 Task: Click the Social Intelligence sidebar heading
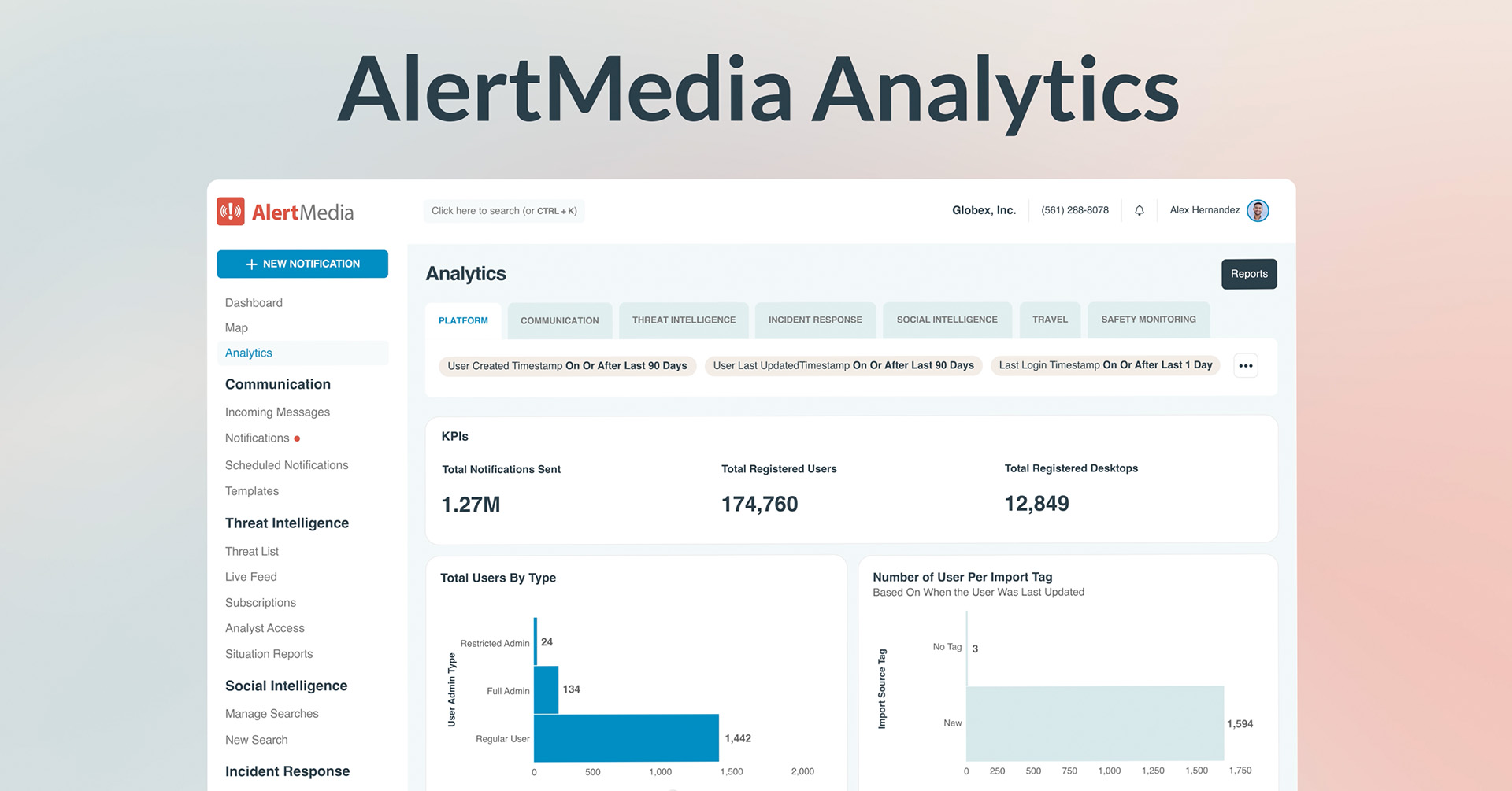(286, 686)
